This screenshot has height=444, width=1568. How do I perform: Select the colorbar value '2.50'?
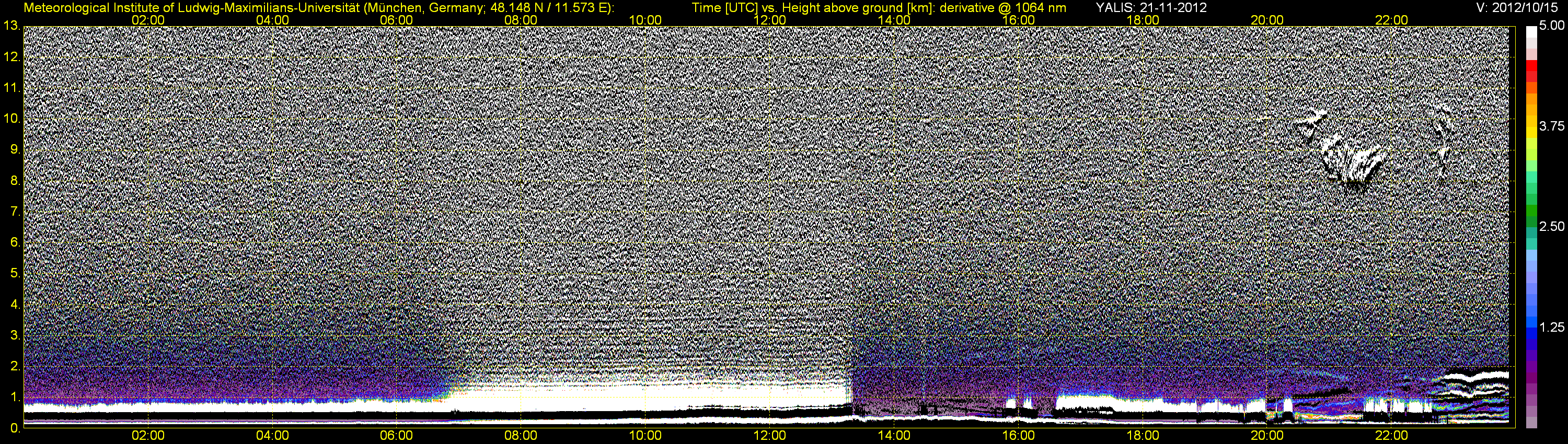coord(1552,227)
